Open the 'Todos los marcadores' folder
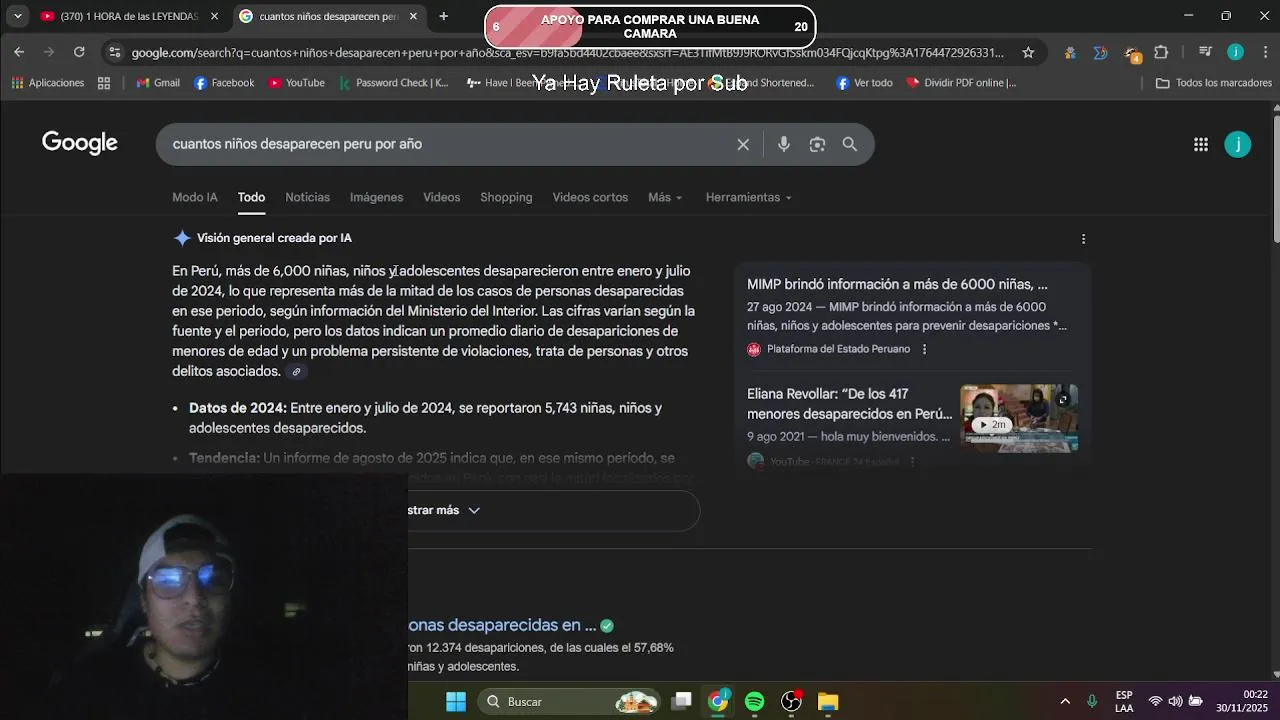 (1213, 83)
